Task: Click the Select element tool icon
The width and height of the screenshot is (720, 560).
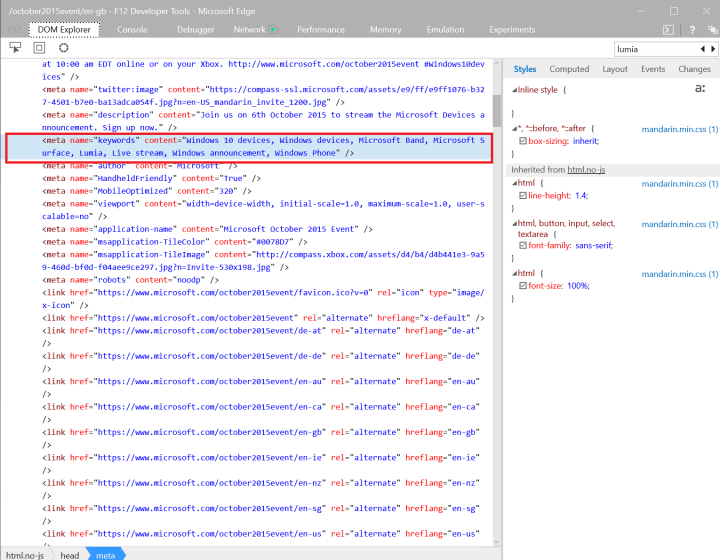Action: [15, 47]
